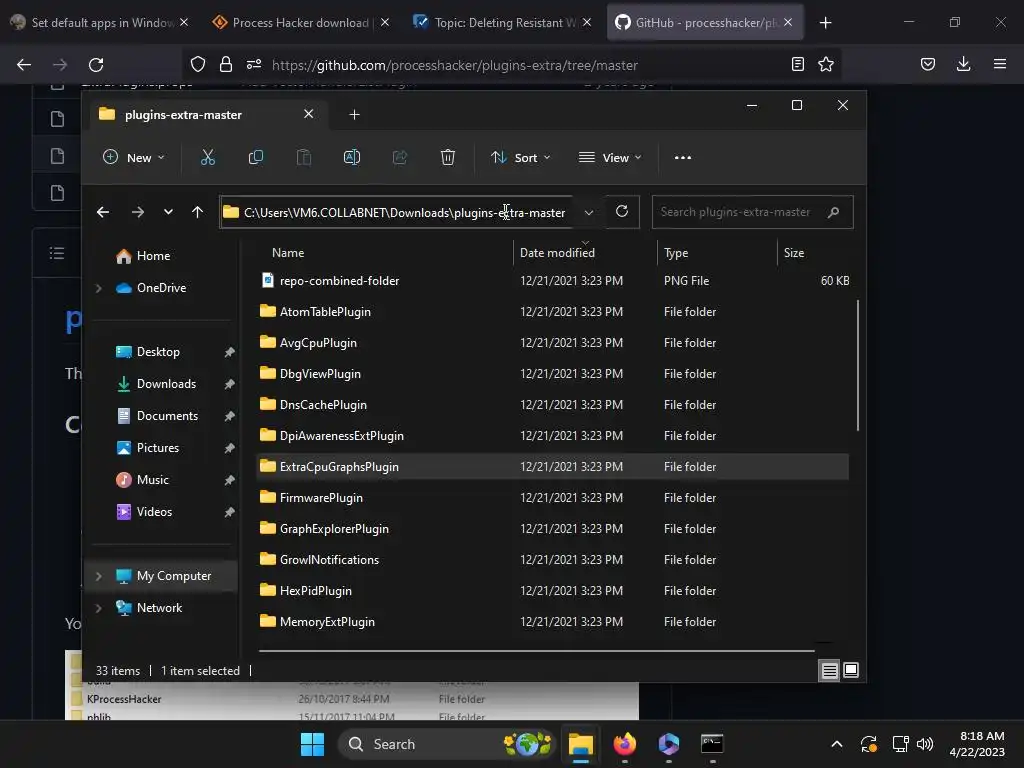Expand My Computer tree node
Image resolution: width=1024 pixels, height=768 pixels.
click(x=99, y=576)
